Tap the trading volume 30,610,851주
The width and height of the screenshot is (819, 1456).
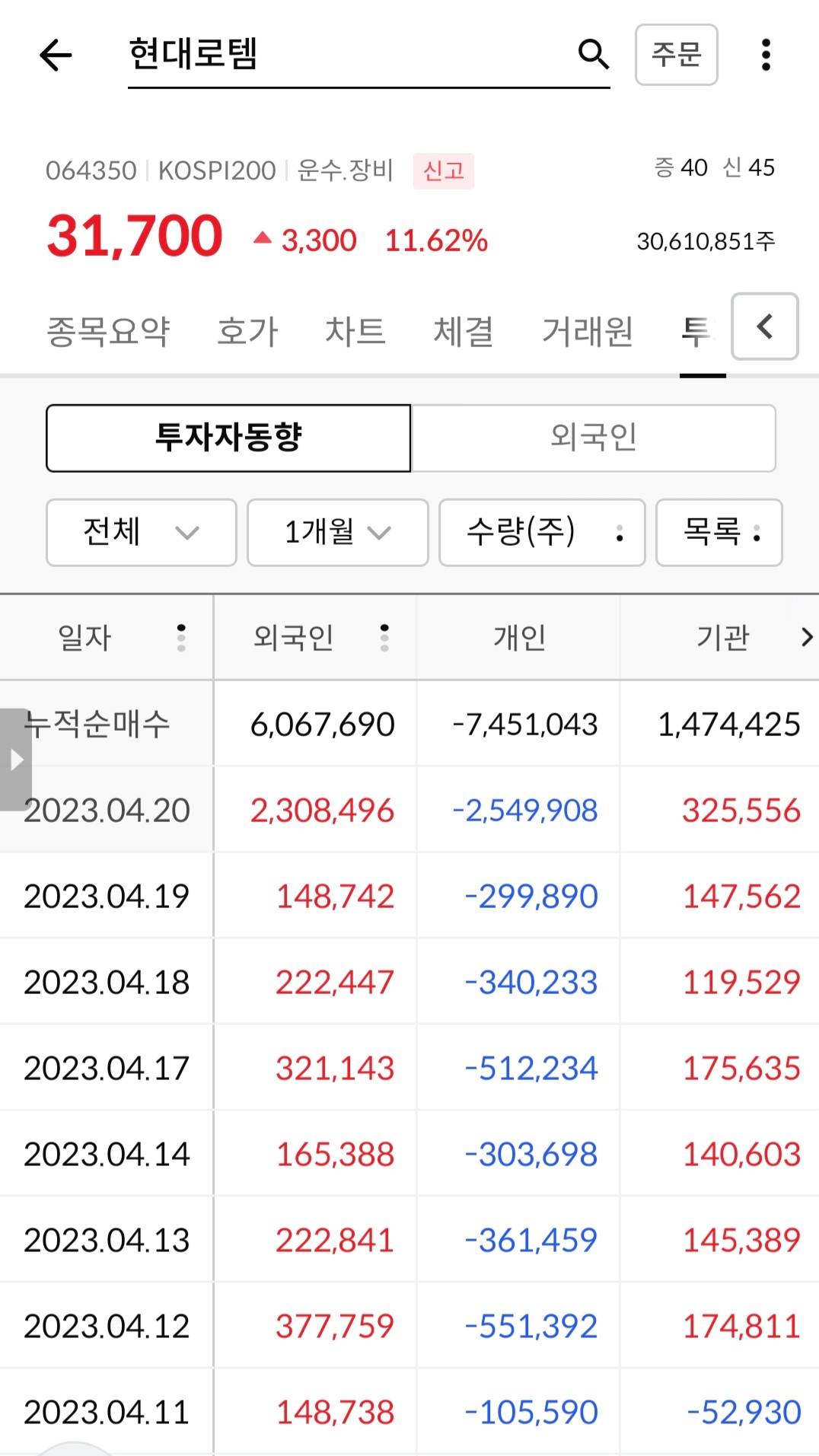706,241
